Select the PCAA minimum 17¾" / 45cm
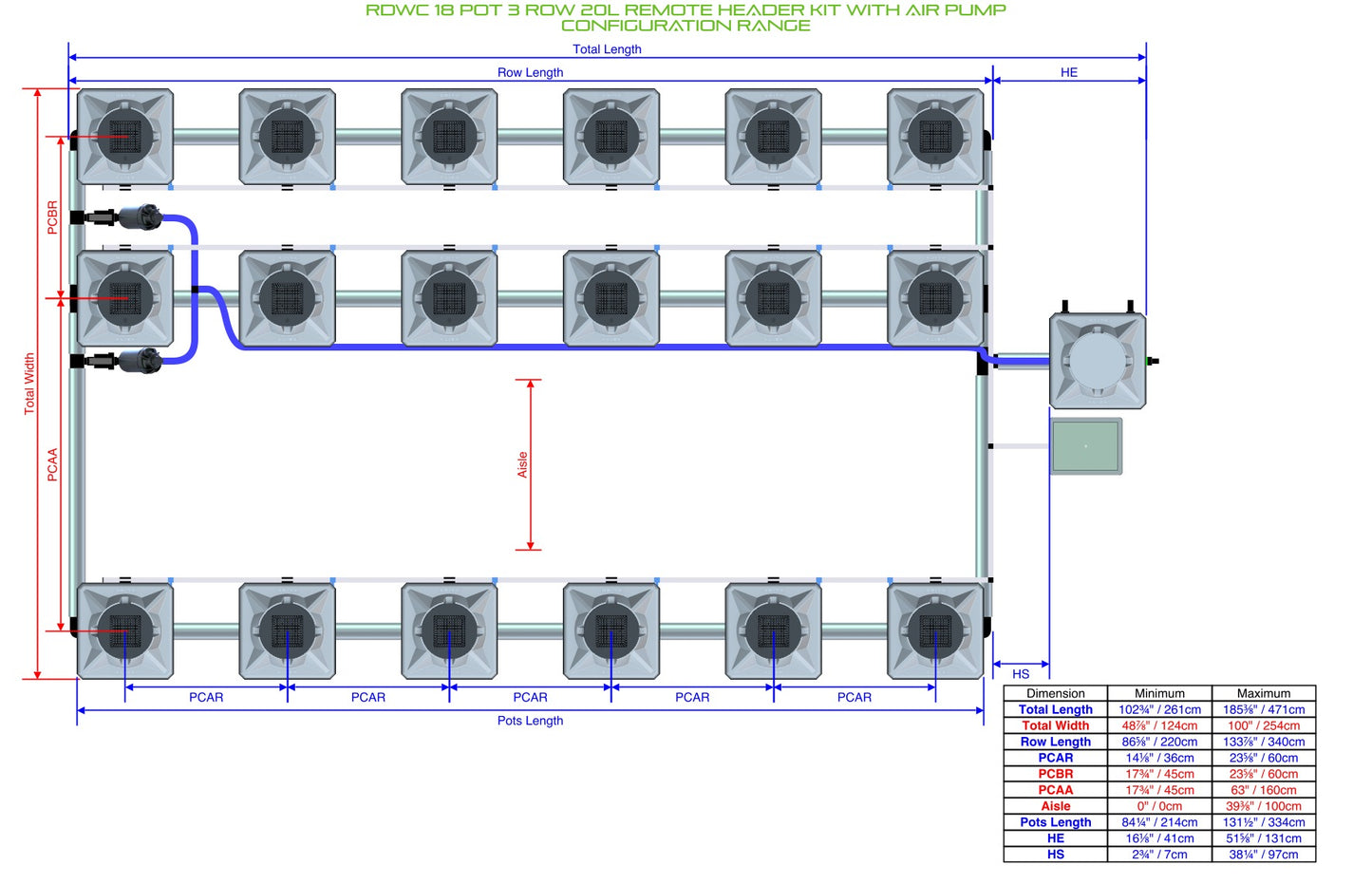This screenshot has width=1372, height=884. (1160, 791)
